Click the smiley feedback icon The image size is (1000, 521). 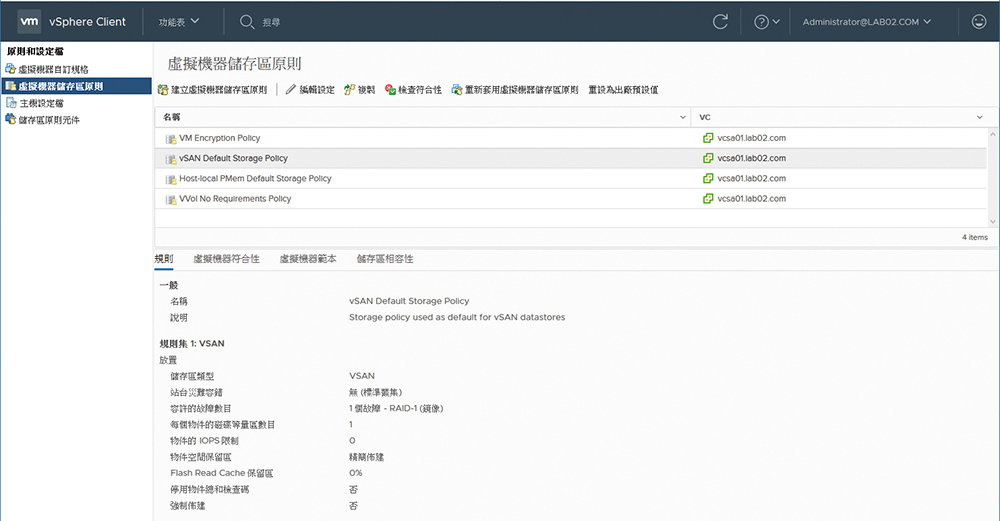(979, 22)
